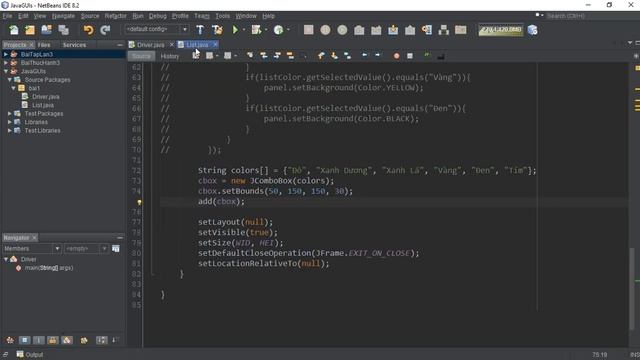Toggle the Fully Qualified Names navigator filter
Screen dimensions: 640x360
pos(84,340)
